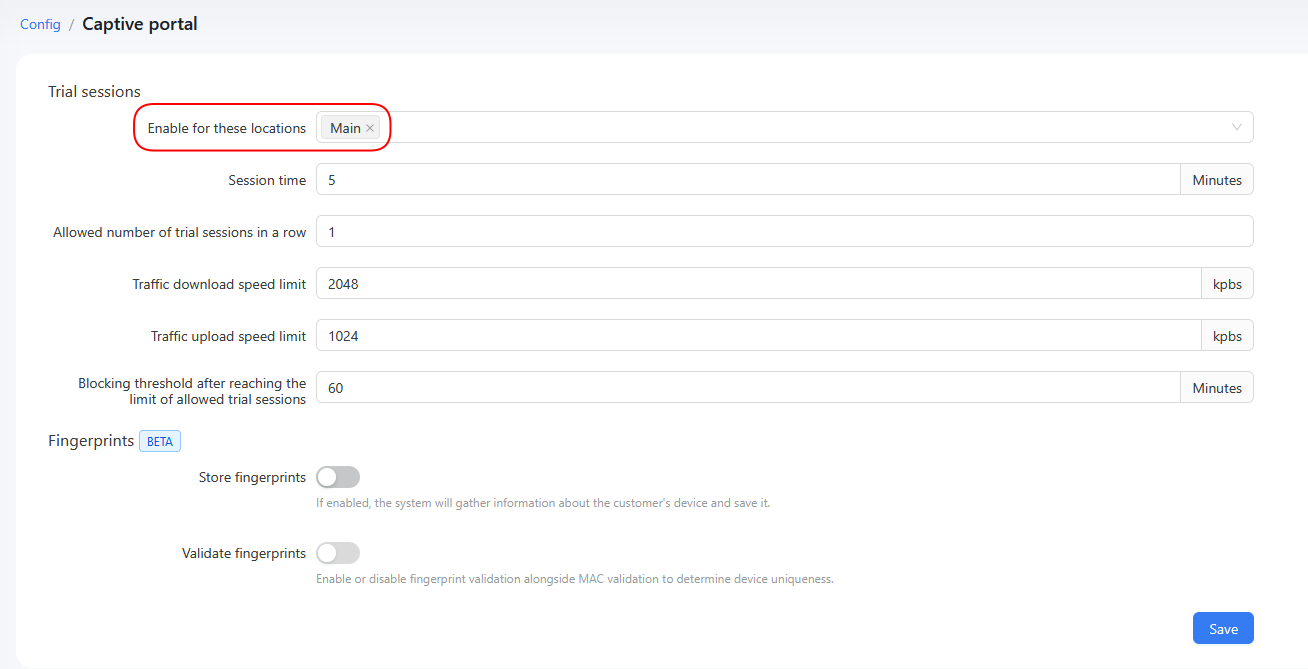Click the Validate fingerprints description text
Image resolution: width=1308 pixels, height=669 pixels.
point(575,579)
